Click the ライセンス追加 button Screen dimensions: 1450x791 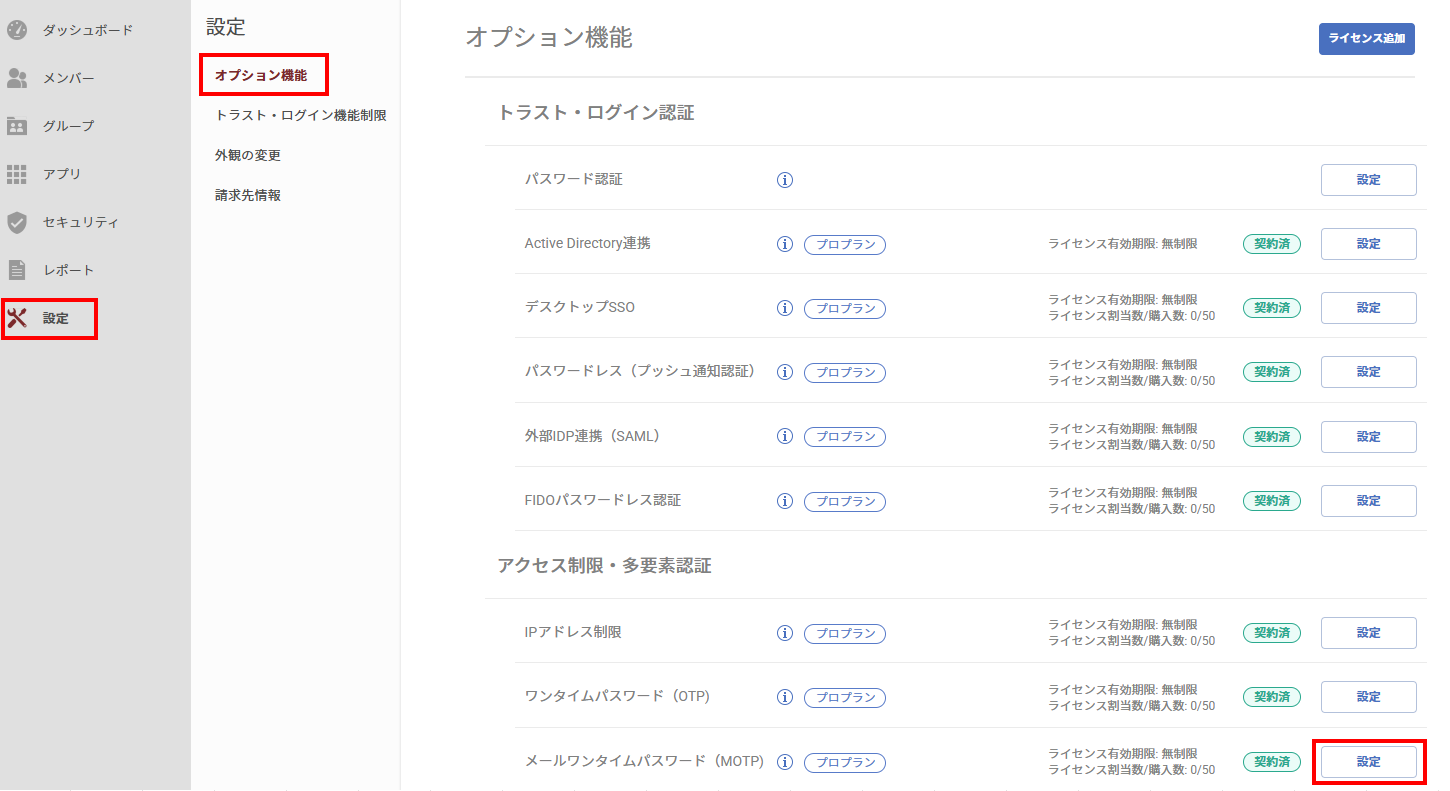[x=1366, y=39]
